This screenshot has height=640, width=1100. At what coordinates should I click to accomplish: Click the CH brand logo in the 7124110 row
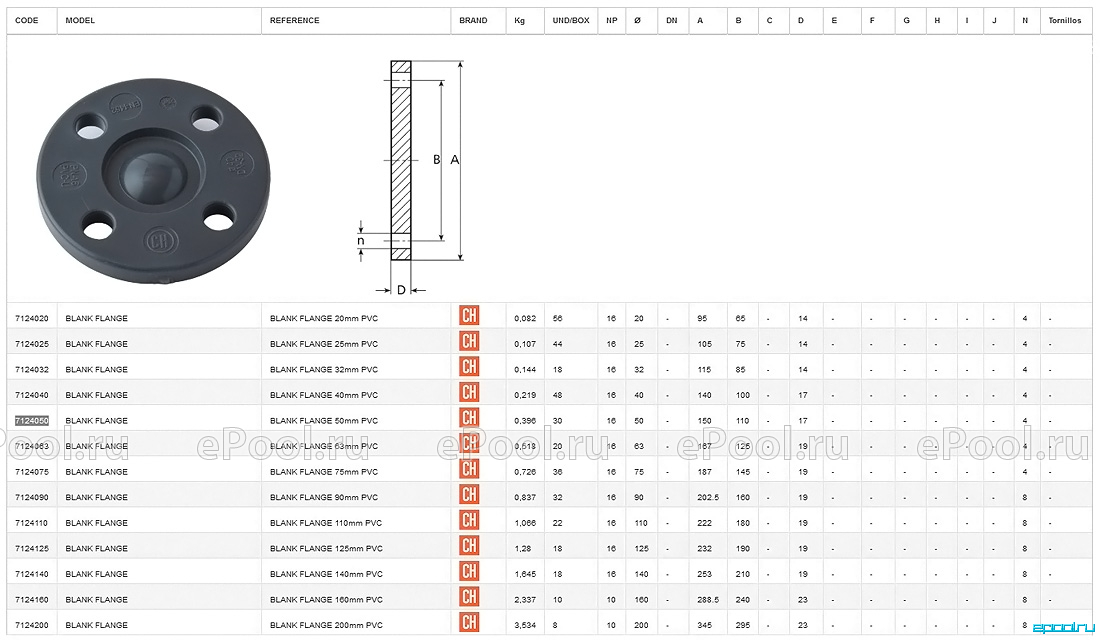(469, 520)
